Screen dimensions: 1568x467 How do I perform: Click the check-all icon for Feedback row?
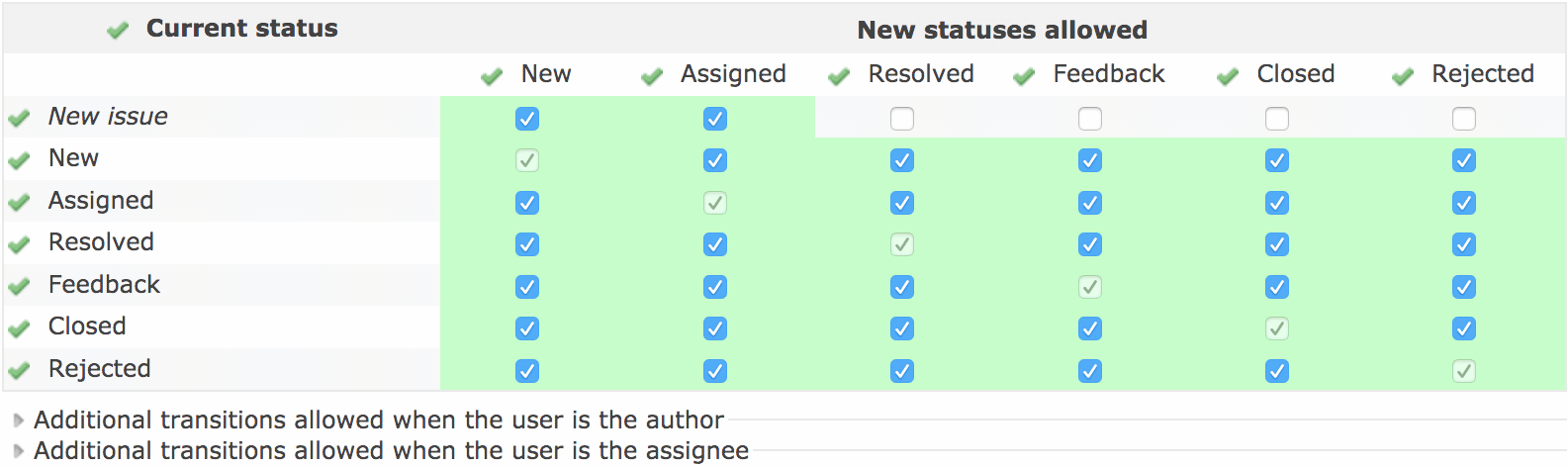[19, 287]
